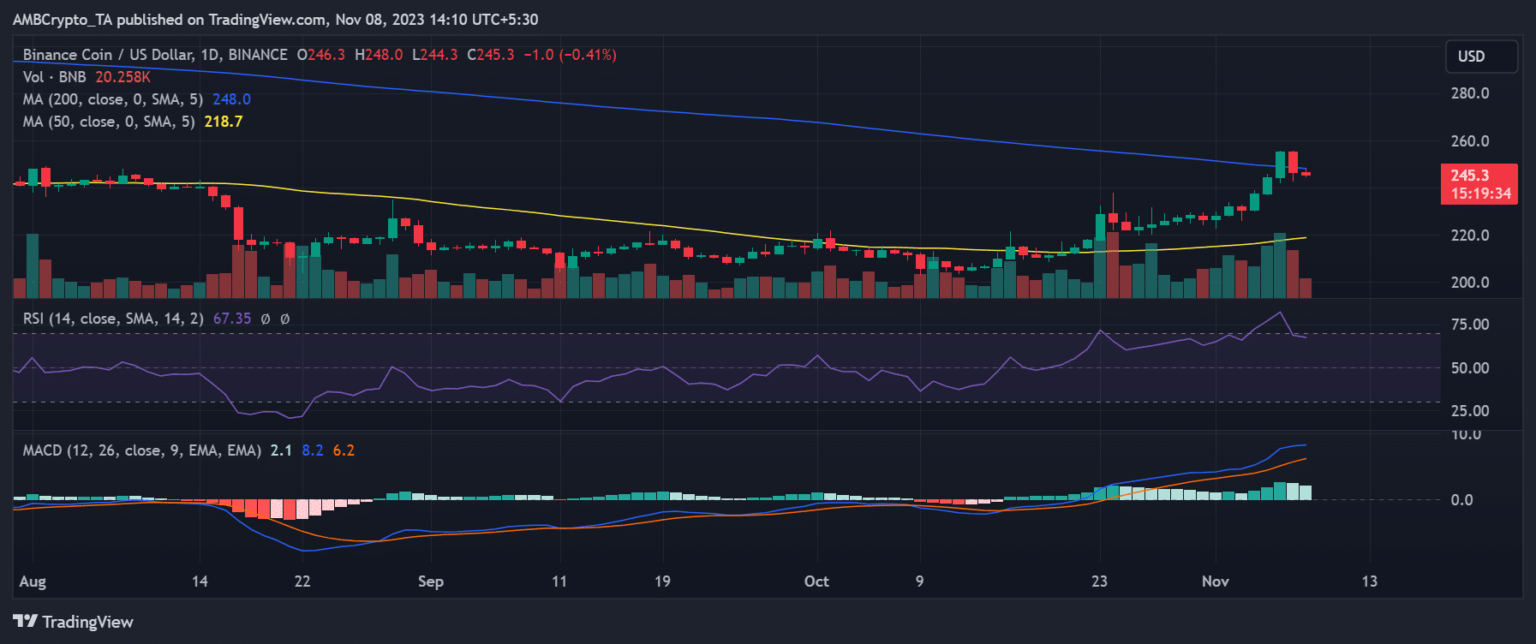Screen dimensions: 1536x644
Task: Click the orange 6.2 MACD signal value
Action: coord(344,451)
